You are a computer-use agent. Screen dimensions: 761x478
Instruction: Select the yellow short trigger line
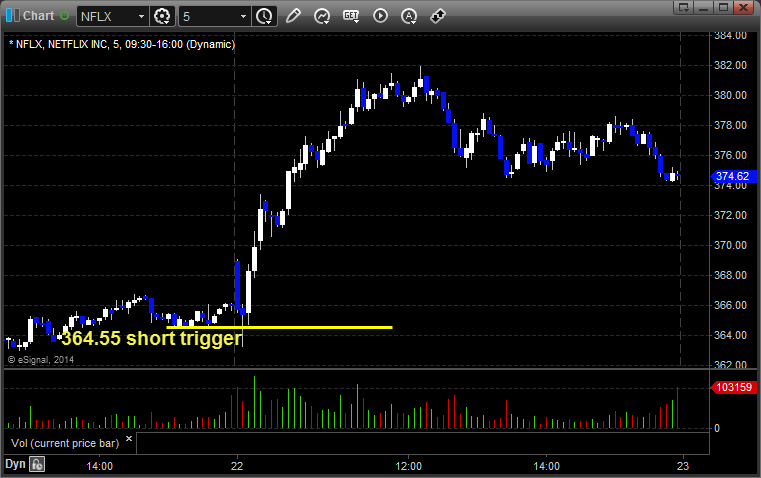(279, 328)
